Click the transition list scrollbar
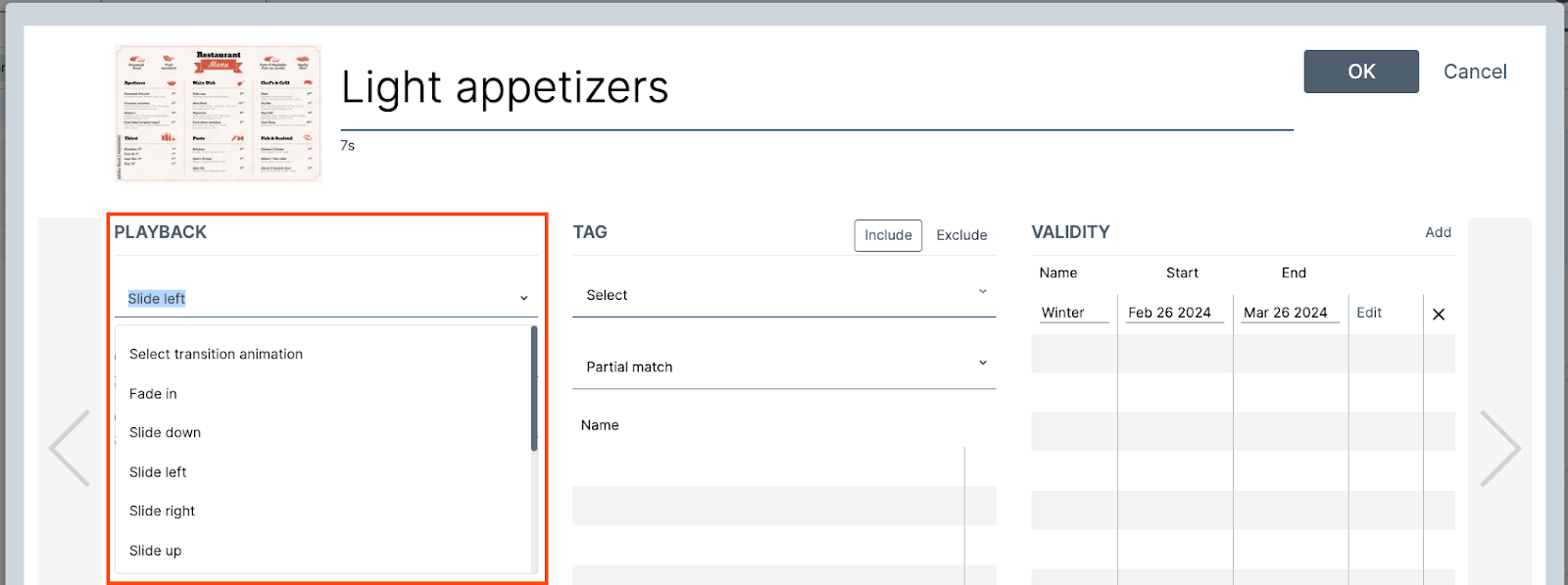1568x585 pixels. point(534,390)
